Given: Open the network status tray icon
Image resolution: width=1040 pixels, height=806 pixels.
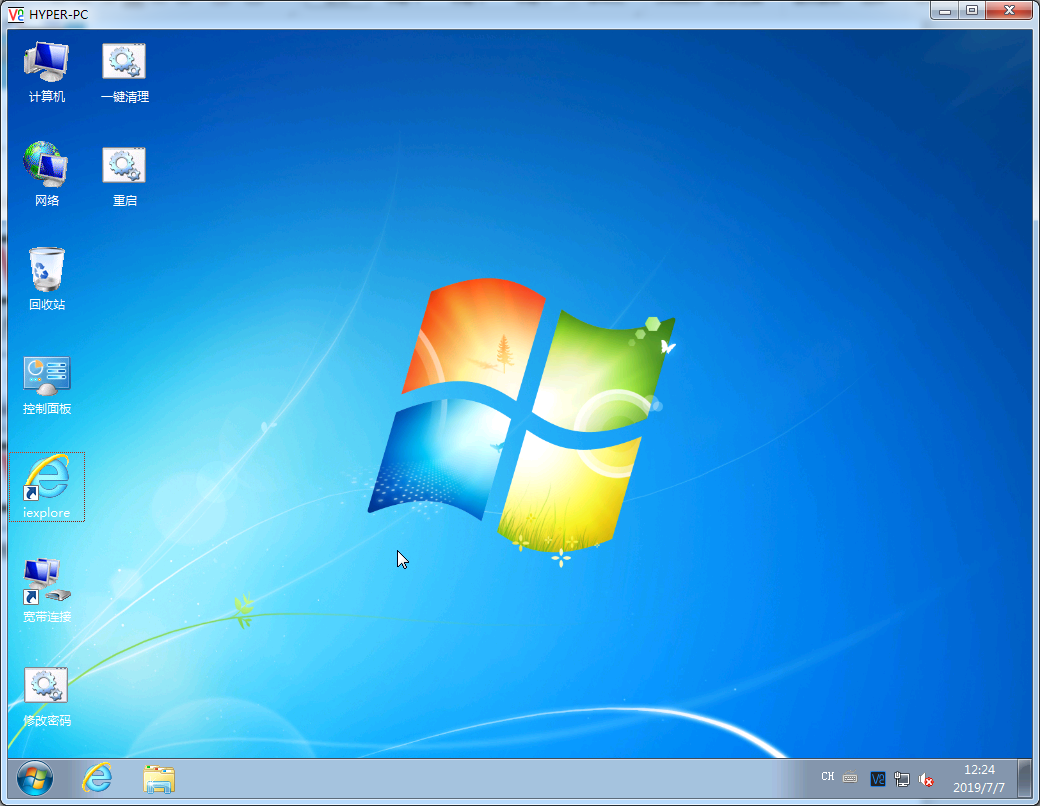Looking at the screenshot, I should (x=901, y=779).
